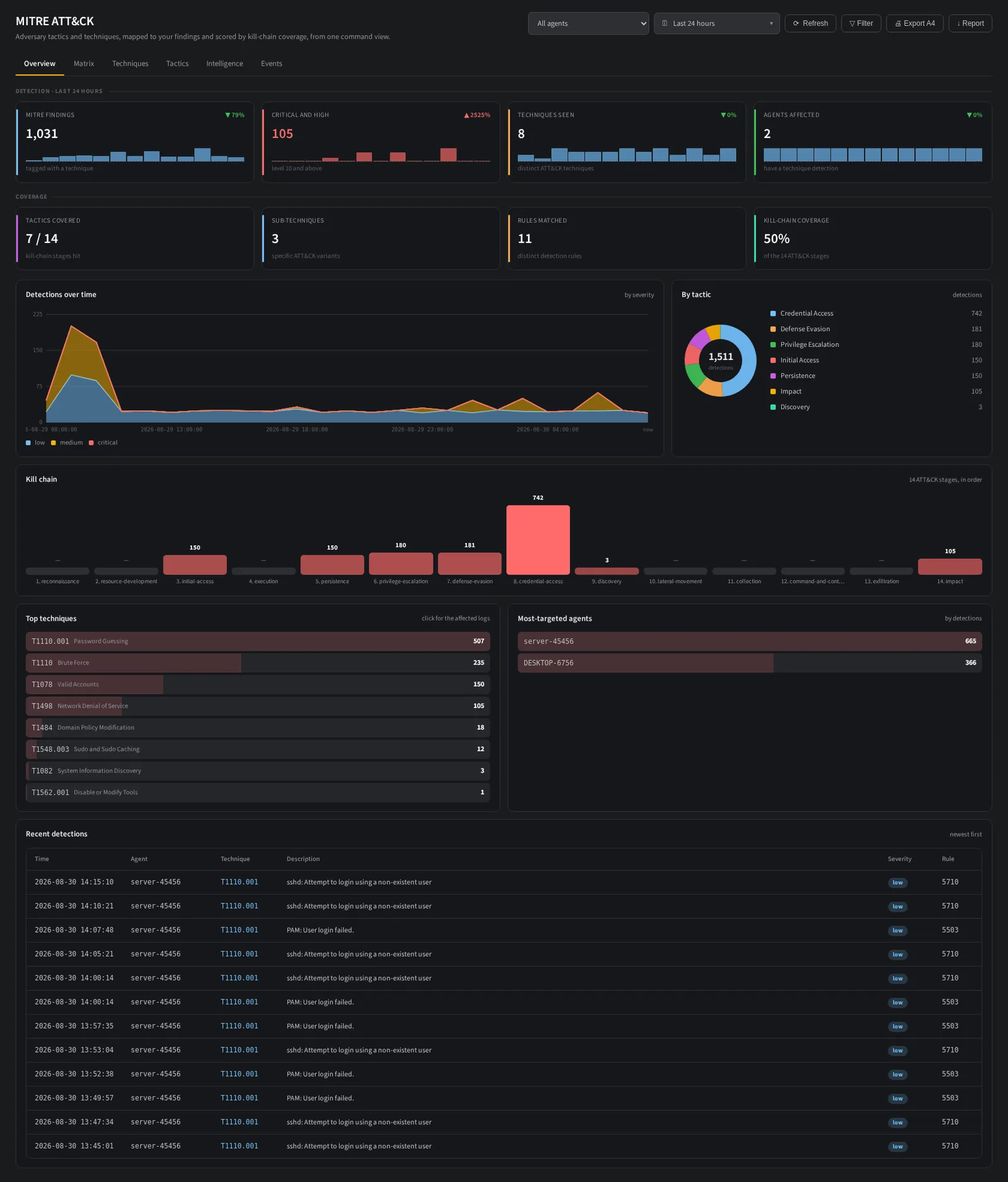Open the Techniques tab
Screen dimensions: 1008x1182
coord(130,64)
